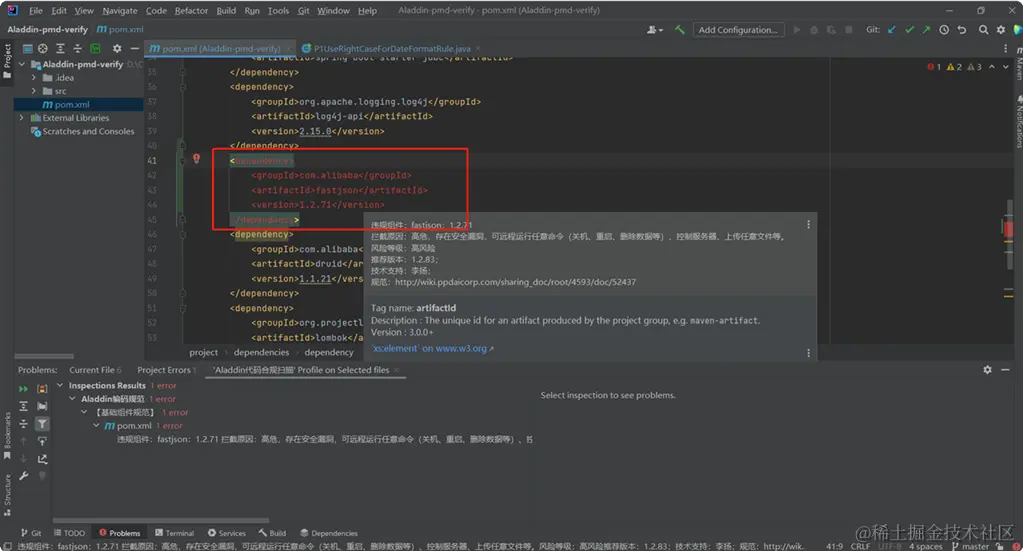Collapse the 【基础组件规范】 node
Image resolution: width=1023 pixels, height=551 pixels.
84,412
